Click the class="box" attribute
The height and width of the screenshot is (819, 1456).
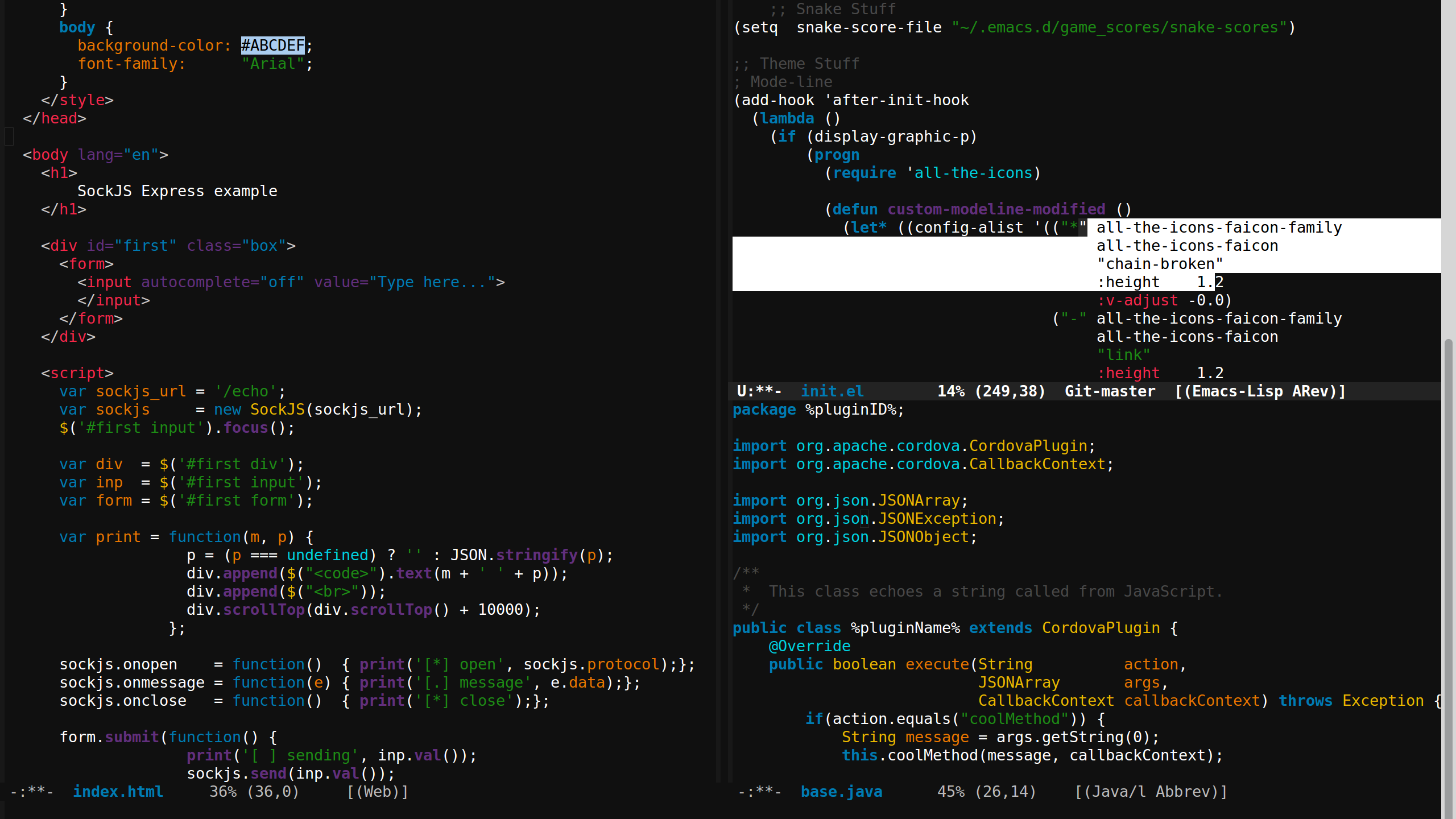click(x=236, y=245)
